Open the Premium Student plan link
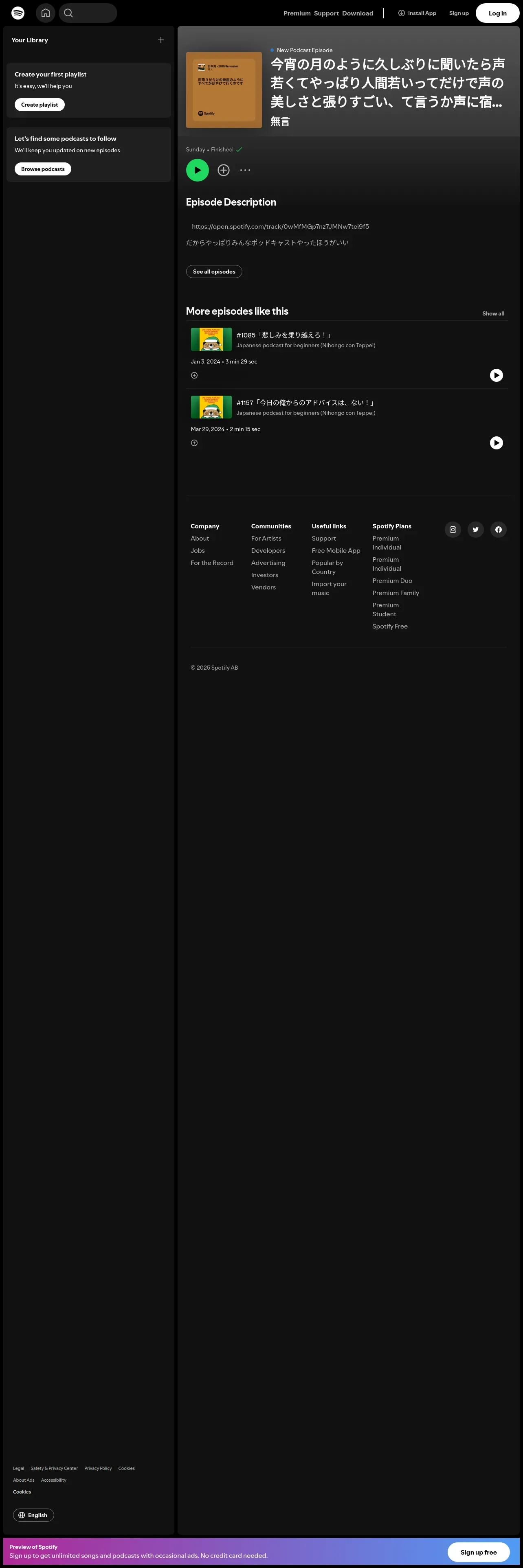The width and height of the screenshot is (523, 1568). 385,609
